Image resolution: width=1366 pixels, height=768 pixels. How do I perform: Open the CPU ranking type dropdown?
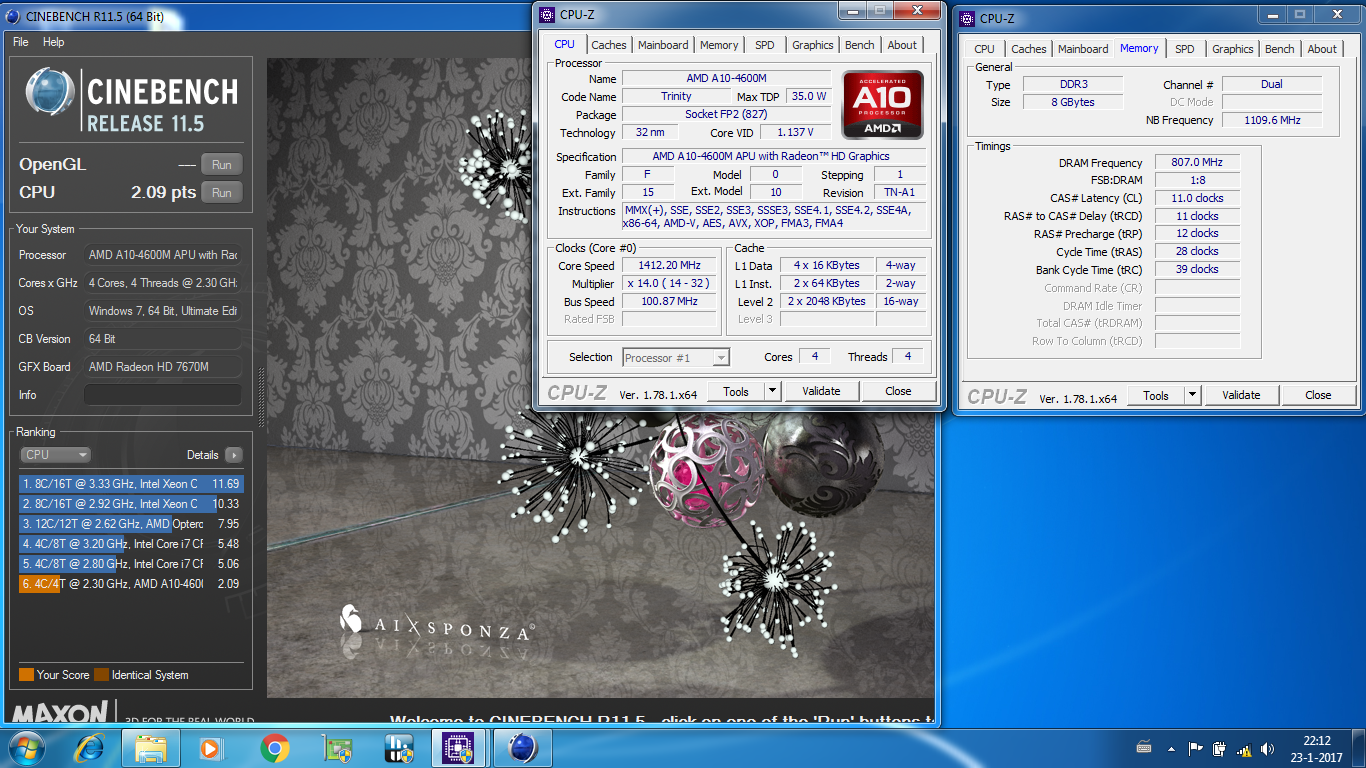55,455
